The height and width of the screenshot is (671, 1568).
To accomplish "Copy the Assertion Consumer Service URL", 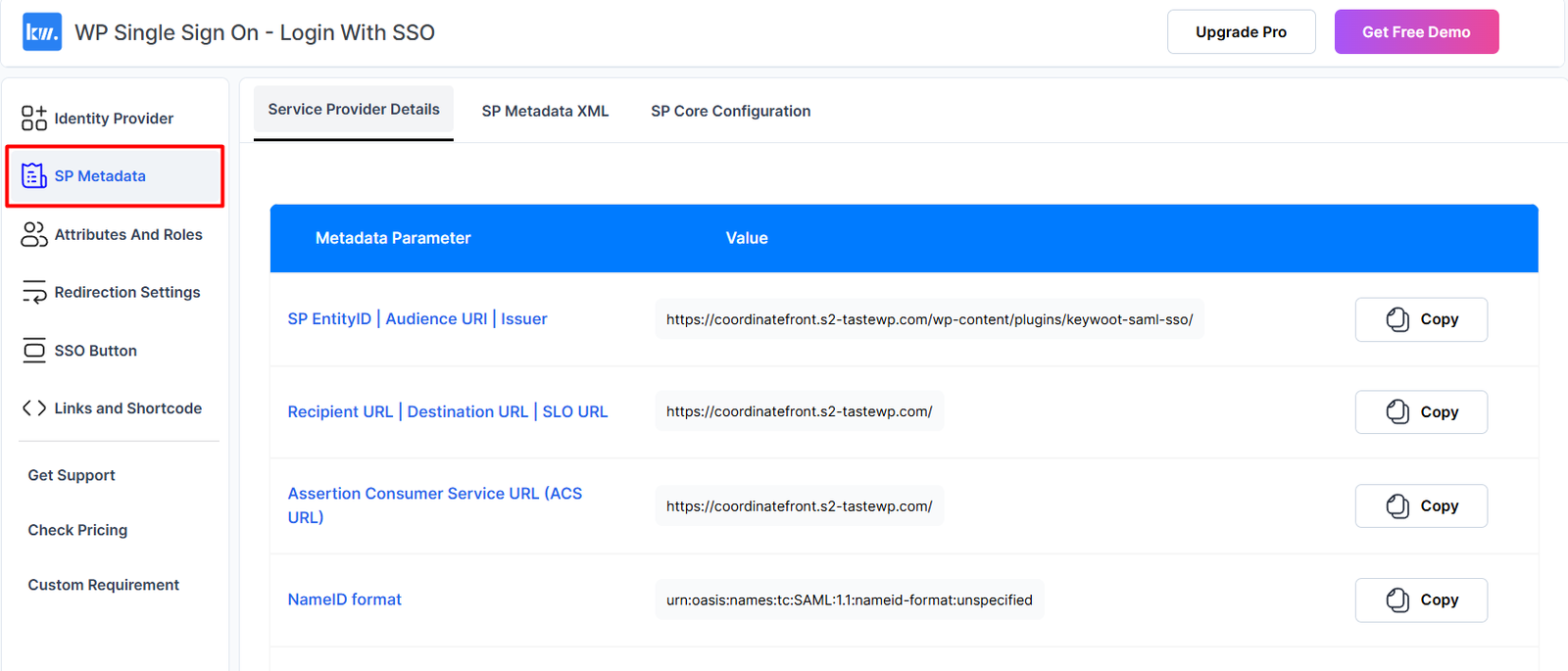I will 1421,506.
